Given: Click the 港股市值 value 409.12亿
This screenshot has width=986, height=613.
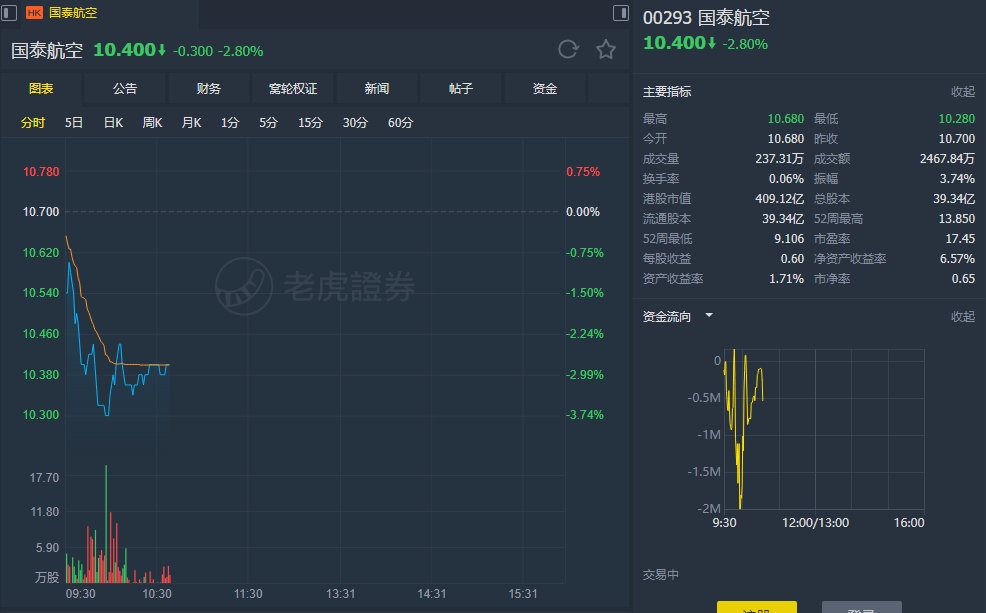Looking at the screenshot, I should (x=779, y=199).
